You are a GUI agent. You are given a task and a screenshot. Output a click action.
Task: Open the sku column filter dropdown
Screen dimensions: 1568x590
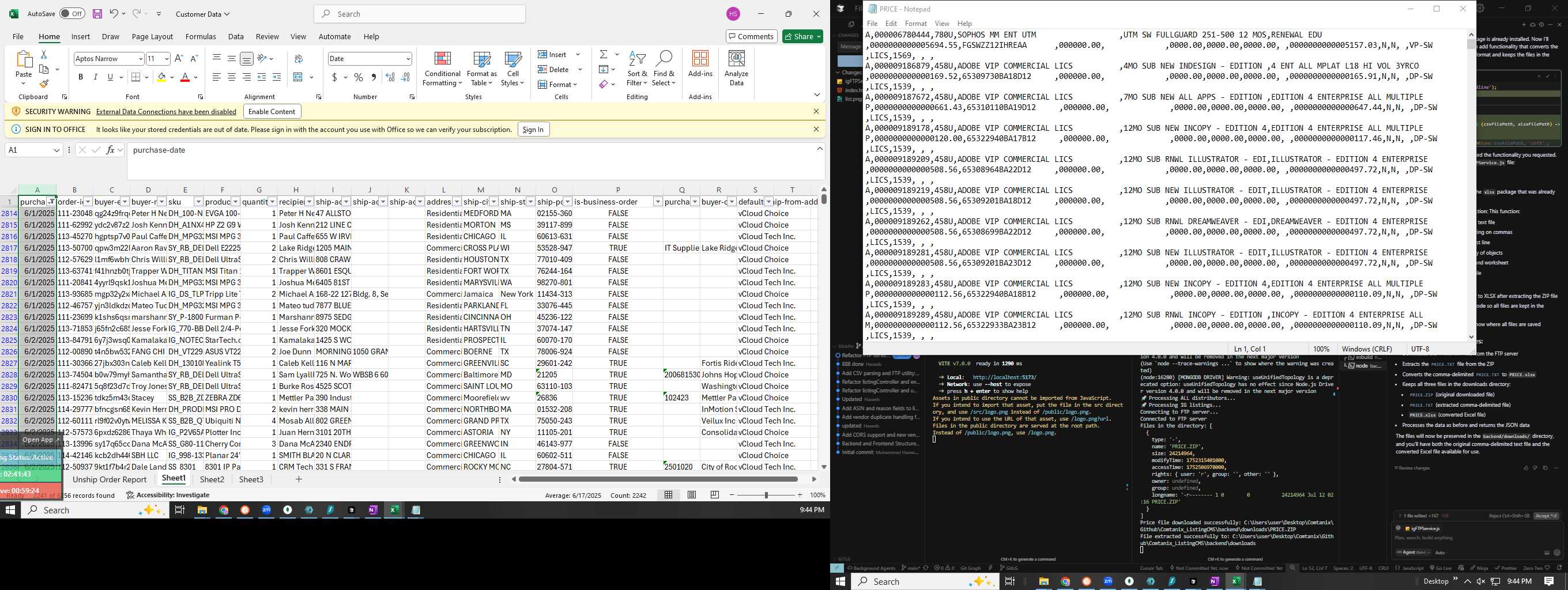(x=198, y=201)
